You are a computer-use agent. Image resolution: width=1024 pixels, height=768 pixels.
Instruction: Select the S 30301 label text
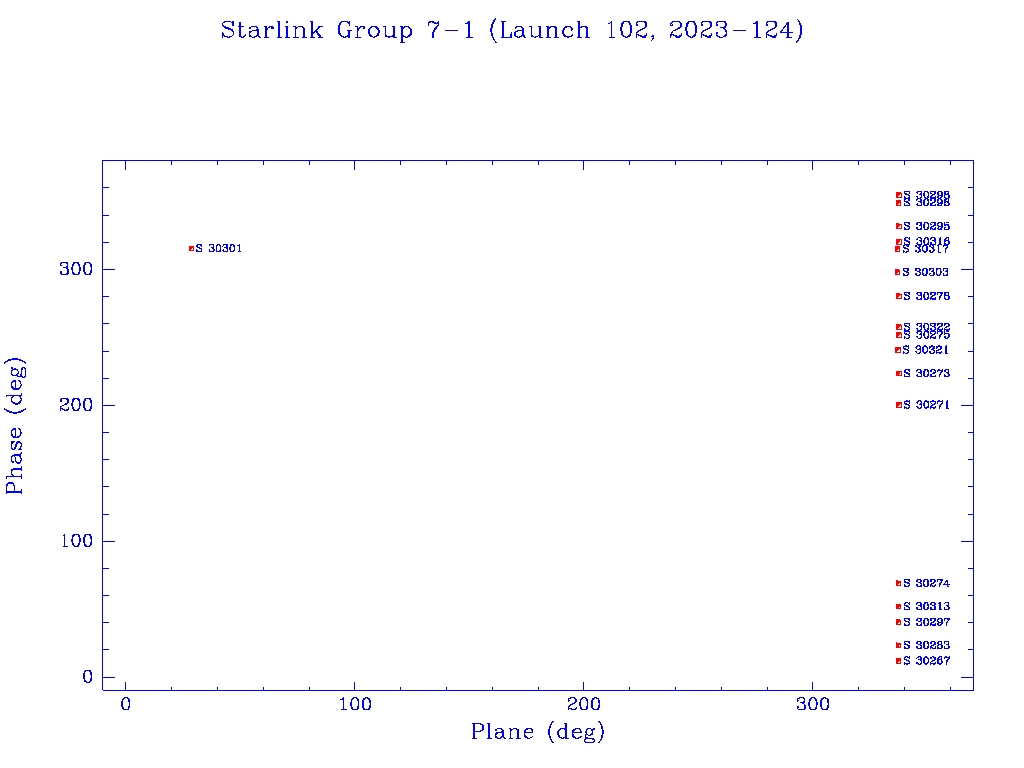pyautogui.click(x=219, y=248)
